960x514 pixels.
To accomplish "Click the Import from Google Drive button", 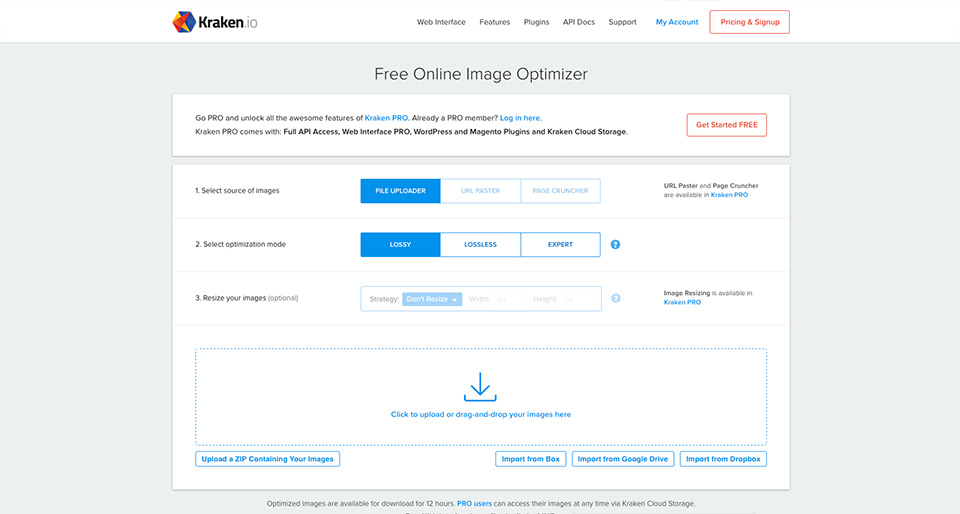I will tap(623, 459).
